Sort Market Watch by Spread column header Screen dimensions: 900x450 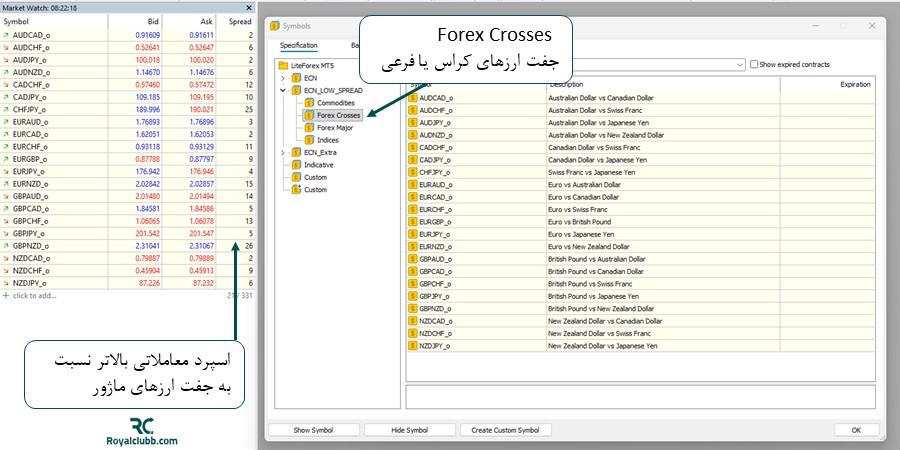pyautogui.click(x=240, y=20)
